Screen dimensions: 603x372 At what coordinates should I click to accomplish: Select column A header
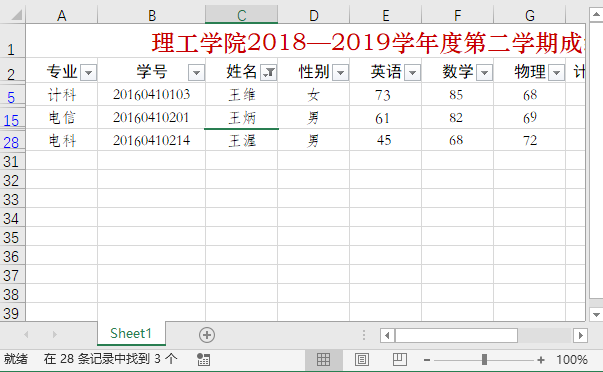tap(62, 15)
